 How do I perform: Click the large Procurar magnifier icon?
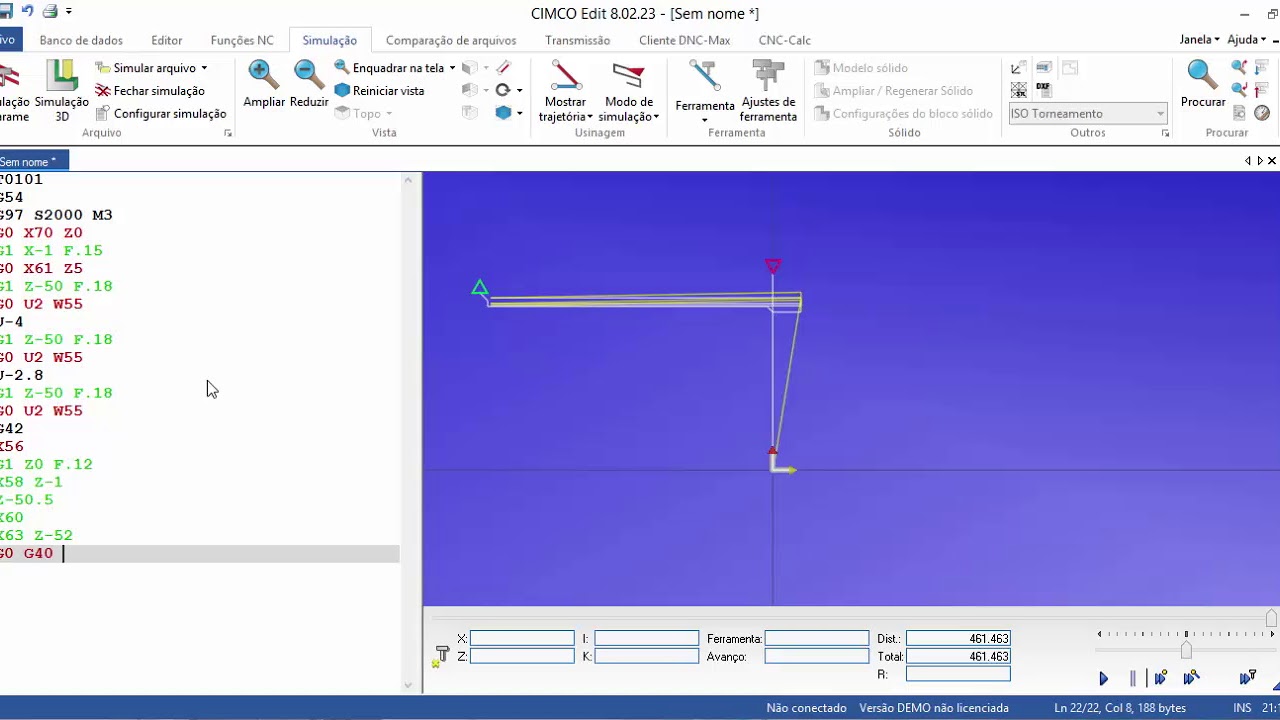click(x=1202, y=75)
